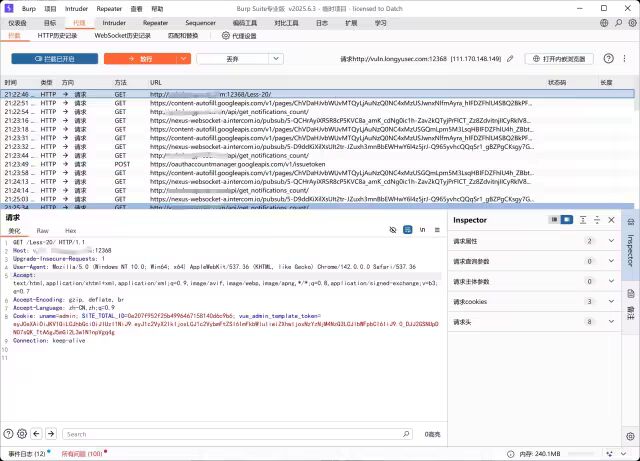The width and height of the screenshot is (640, 461).
Task: Open the intercept help question-mark icon
Action: tap(608, 59)
